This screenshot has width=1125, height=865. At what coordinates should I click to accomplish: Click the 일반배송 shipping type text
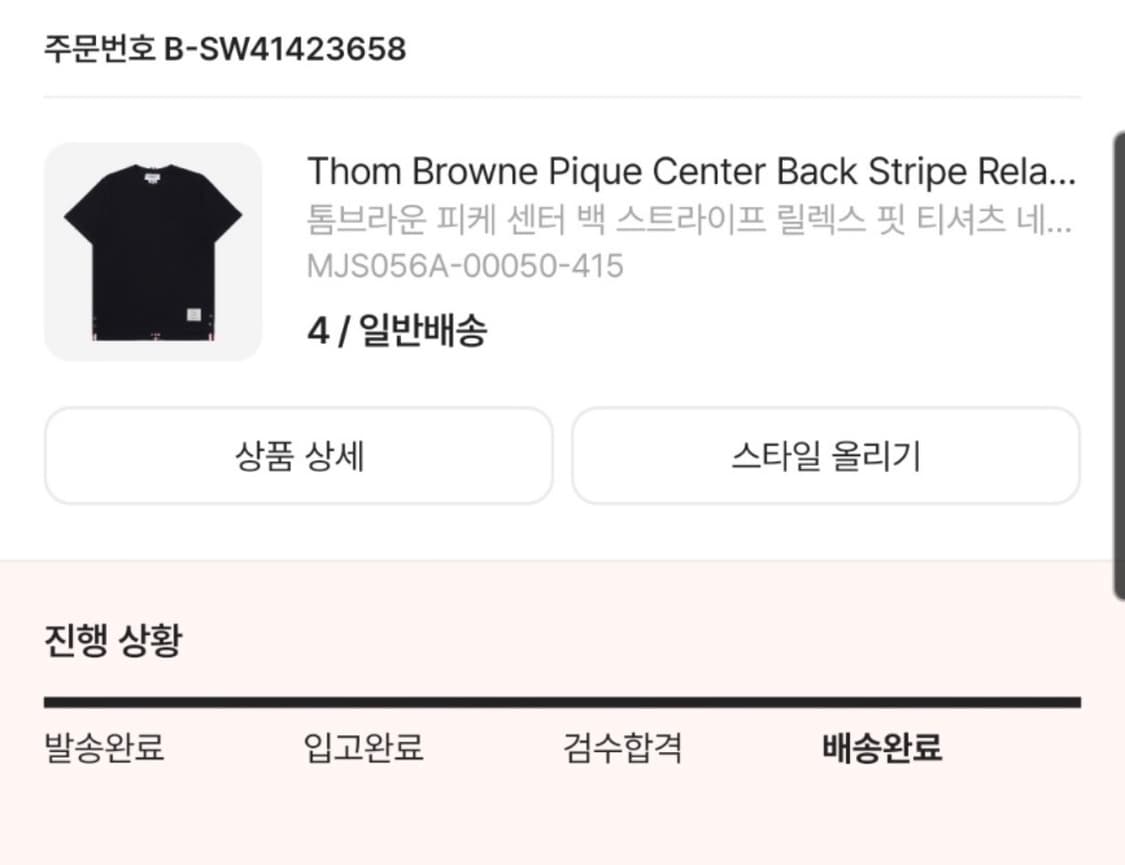(423, 331)
